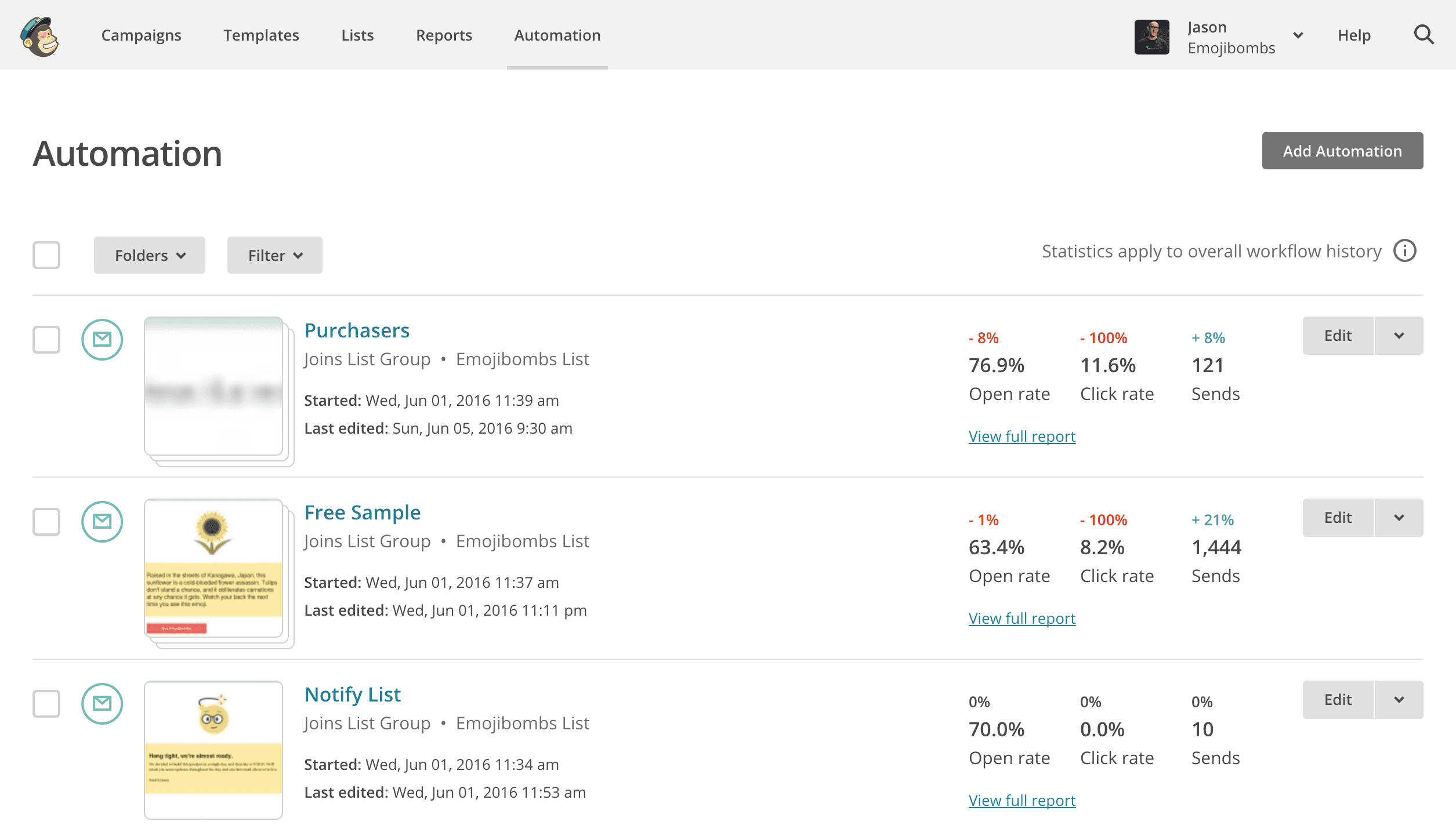This screenshot has height=836, width=1456.
Task: Switch to the Campaigns section
Action: click(x=141, y=35)
